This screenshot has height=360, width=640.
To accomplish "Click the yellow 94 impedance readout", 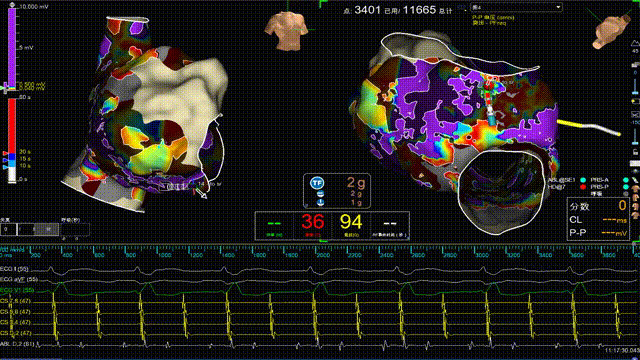I will coord(351,222).
